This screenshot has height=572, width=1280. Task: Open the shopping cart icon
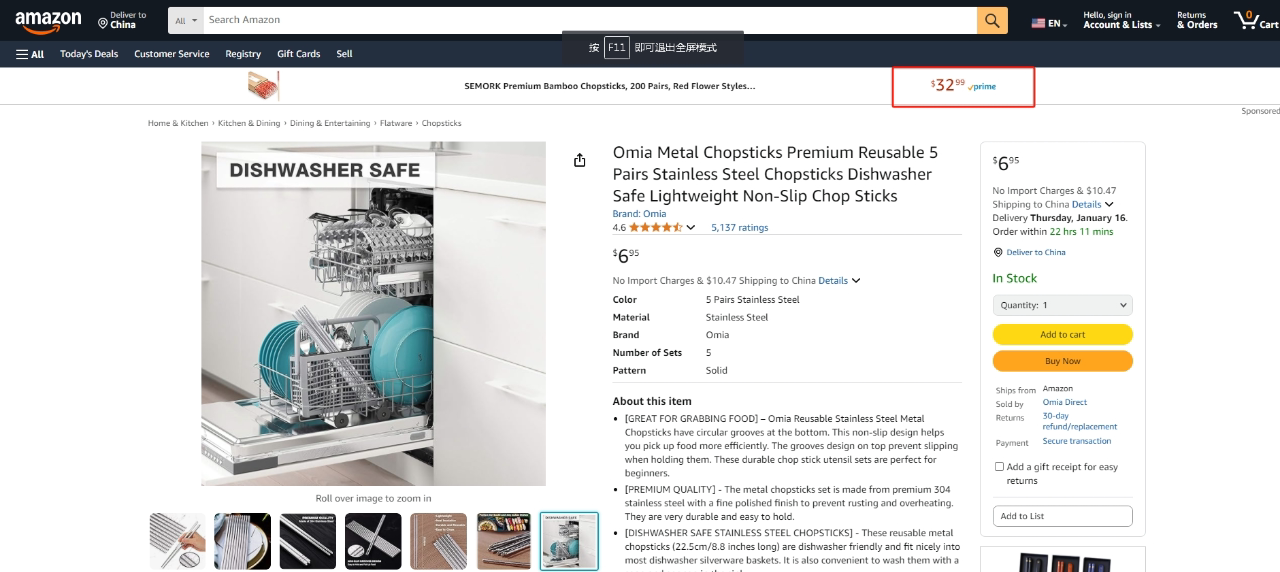(x=1254, y=20)
